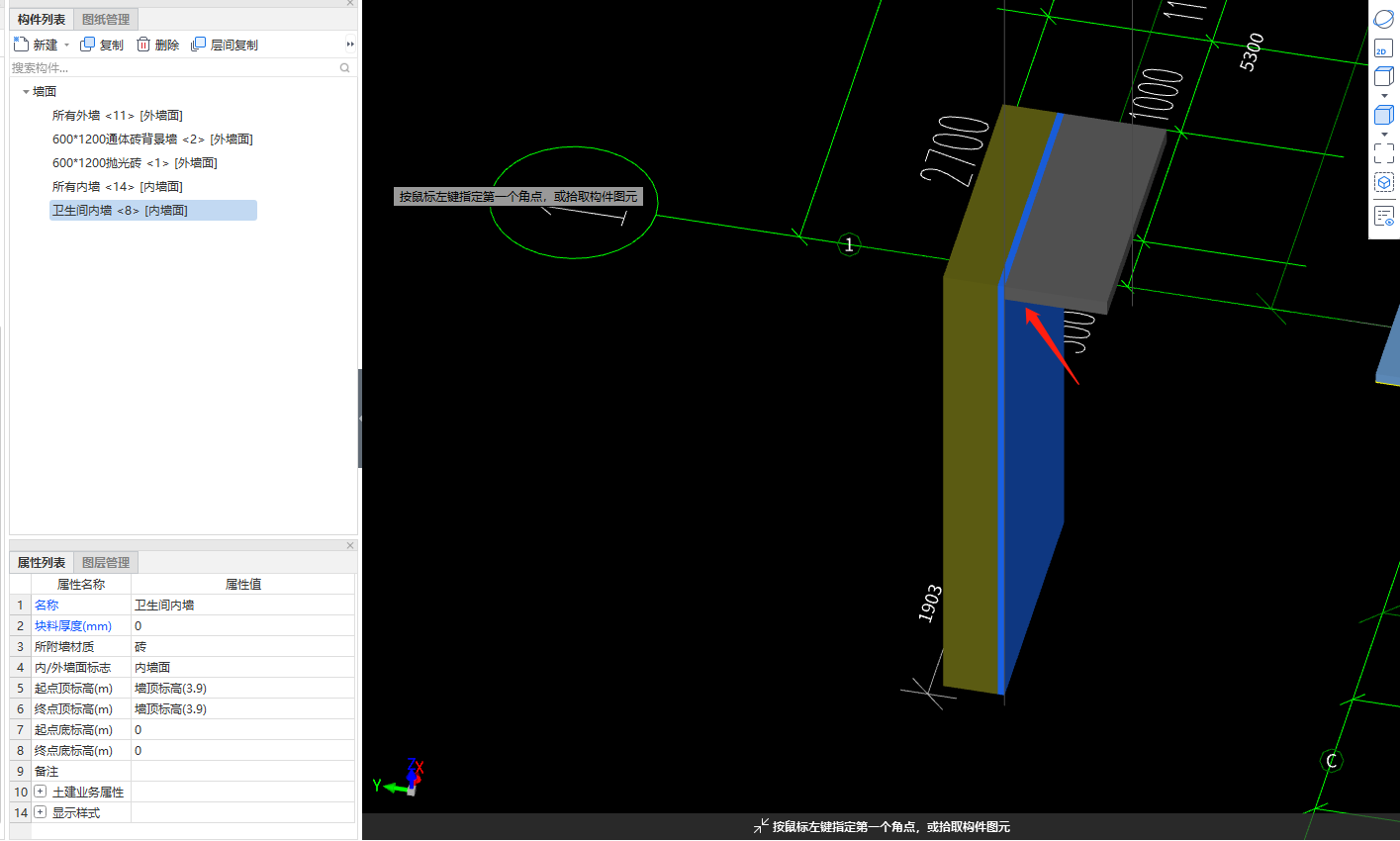Select 所有内墙 <14> [内墙面] item
This screenshot has width=1400, height=841.
pos(118,187)
